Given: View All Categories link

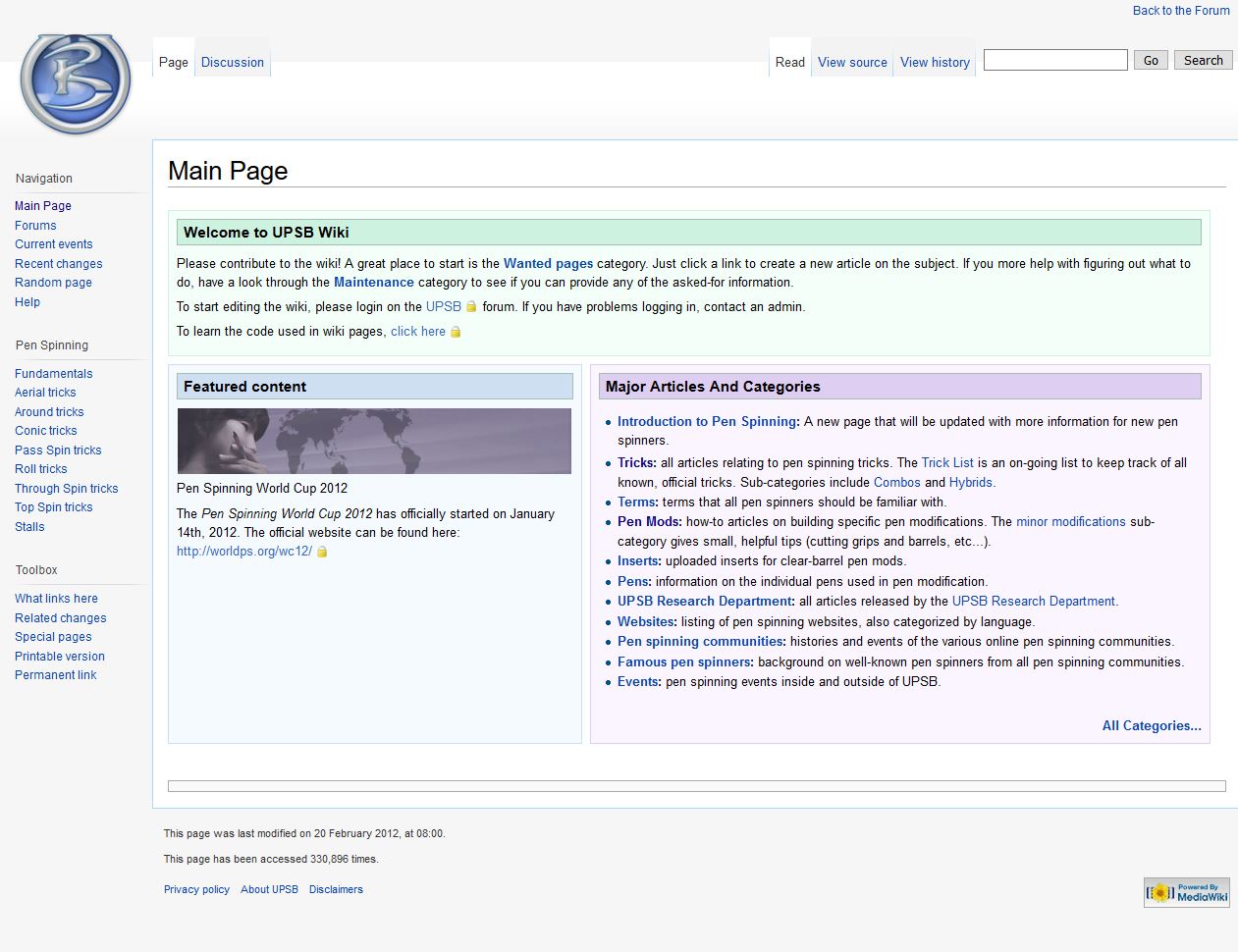Looking at the screenshot, I should point(1151,725).
